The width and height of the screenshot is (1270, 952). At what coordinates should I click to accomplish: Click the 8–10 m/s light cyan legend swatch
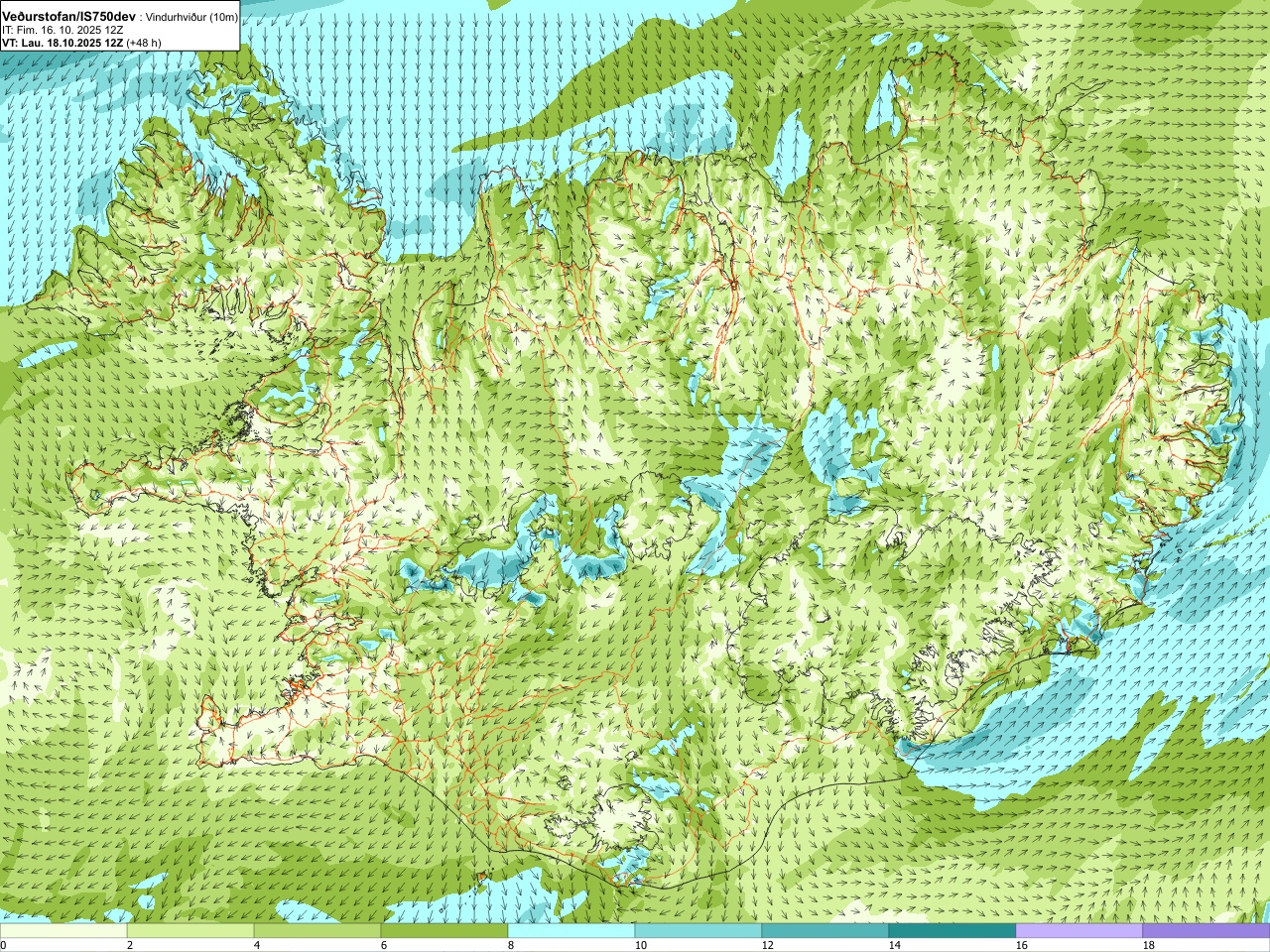[x=571, y=932]
